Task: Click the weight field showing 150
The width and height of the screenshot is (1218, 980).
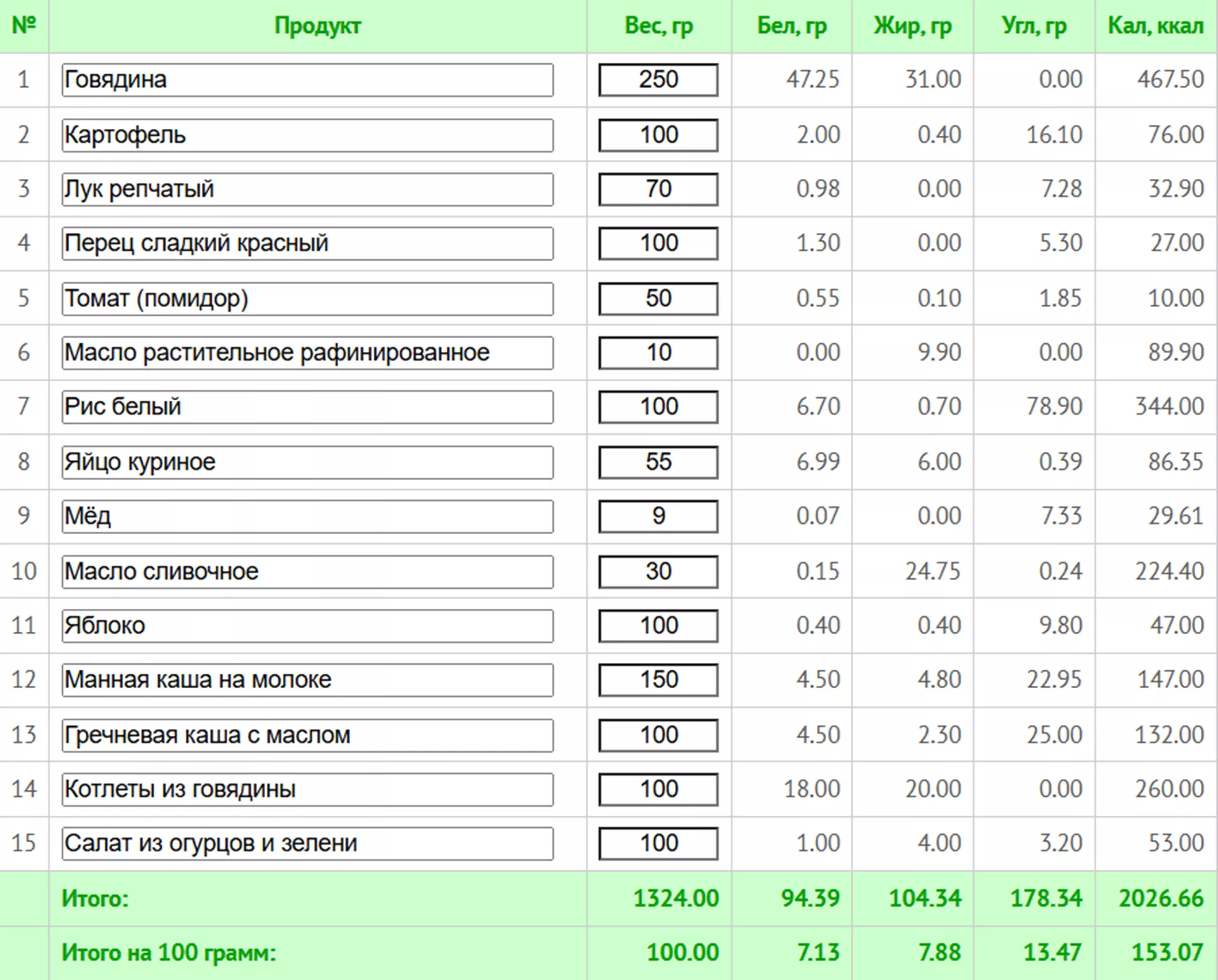Action: click(x=658, y=680)
